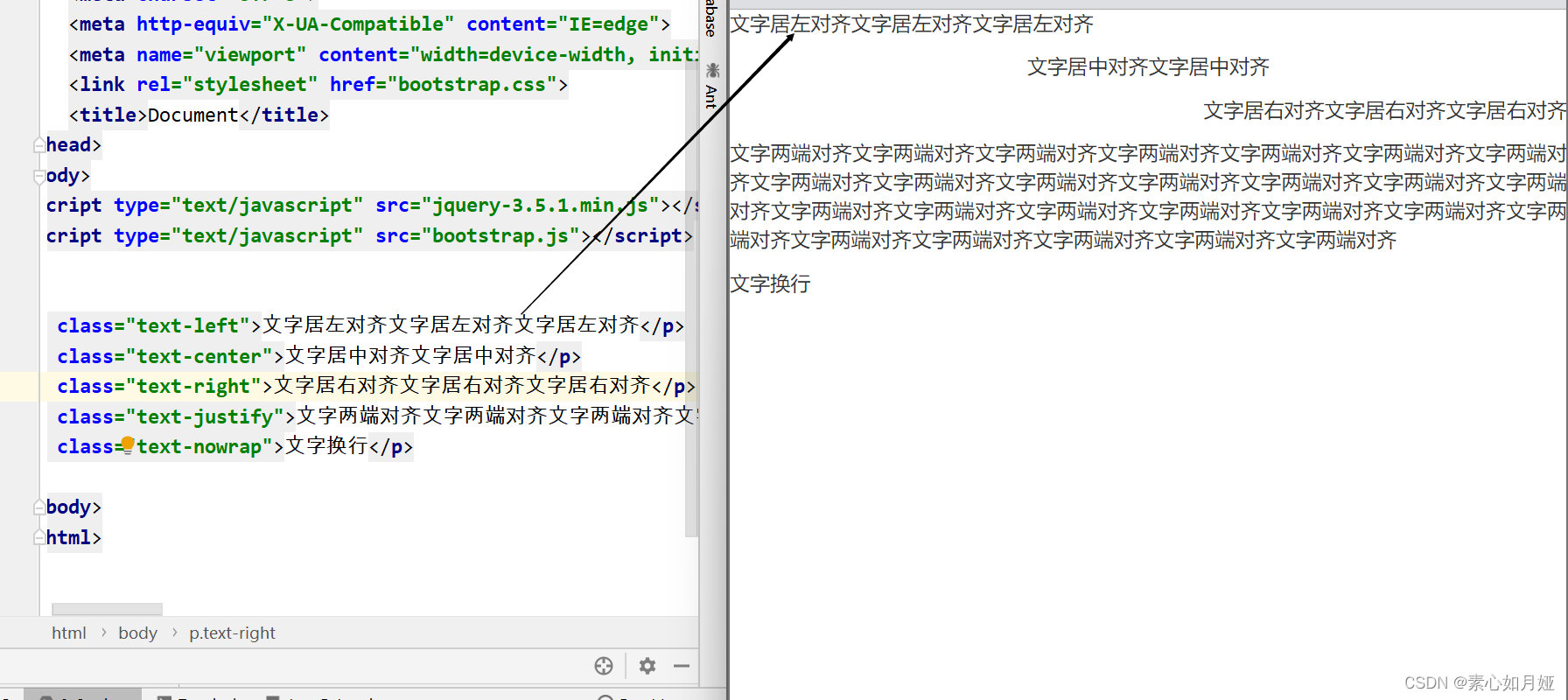The image size is (1568, 700).
Task: Open the Ant tool window icon
Action: pyautogui.click(x=712, y=70)
